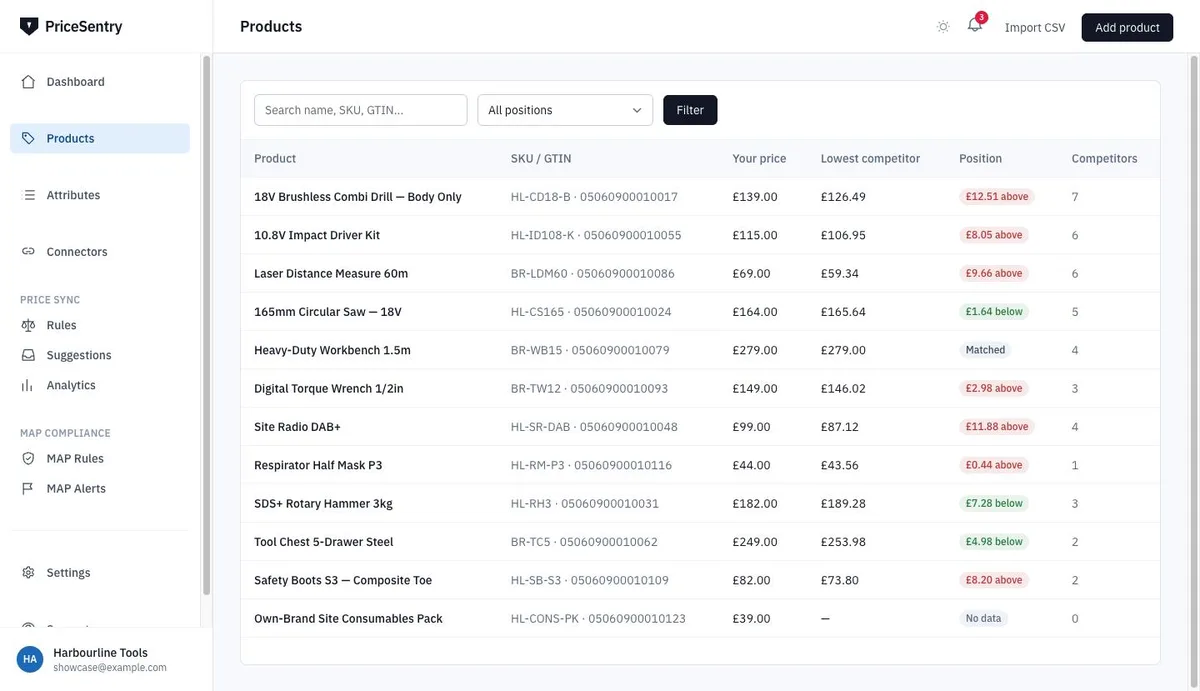Select Suggestions under Price Sync
The width and height of the screenshot is (1200, 691).
pyautogui.click(x=100, y=355)
